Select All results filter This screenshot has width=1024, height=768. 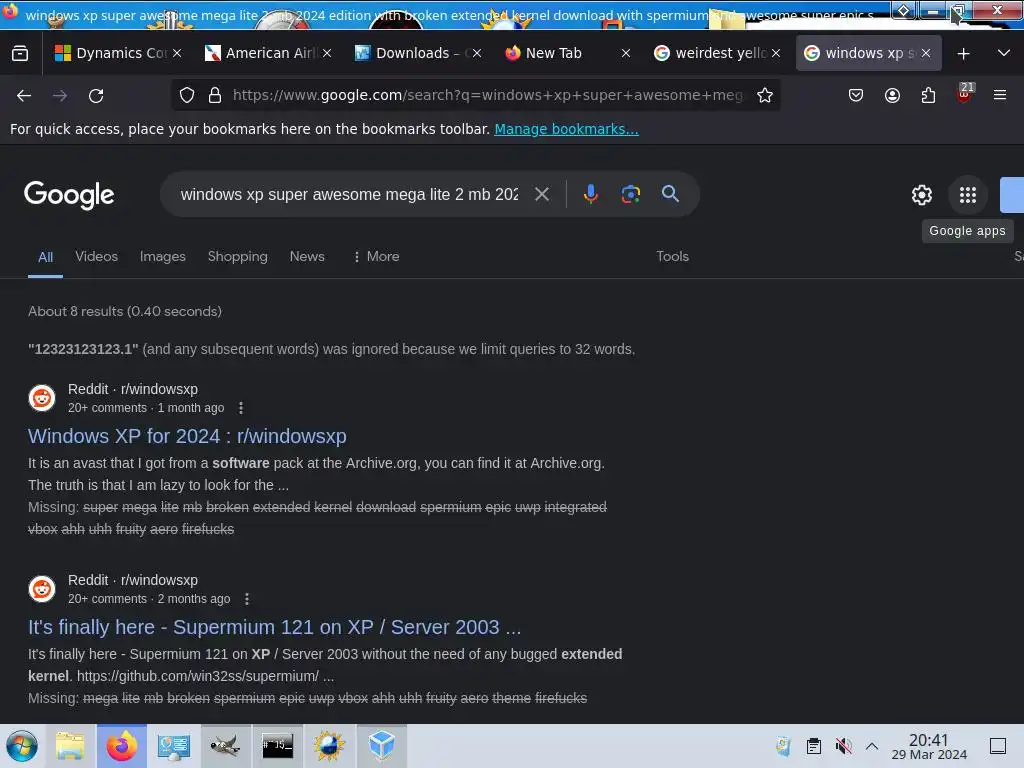pyautogui.click(x=45, y=257)
